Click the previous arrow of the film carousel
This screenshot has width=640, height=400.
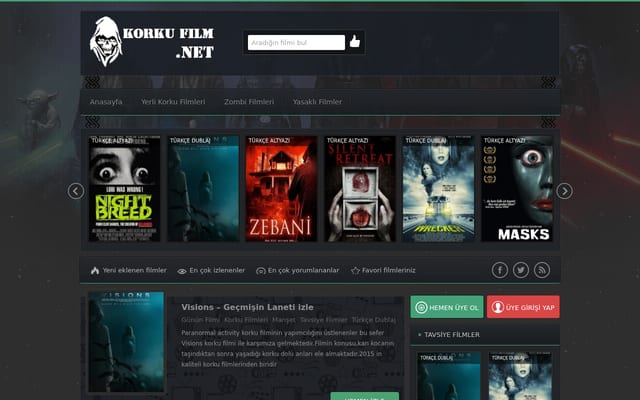tap(76, 191)
